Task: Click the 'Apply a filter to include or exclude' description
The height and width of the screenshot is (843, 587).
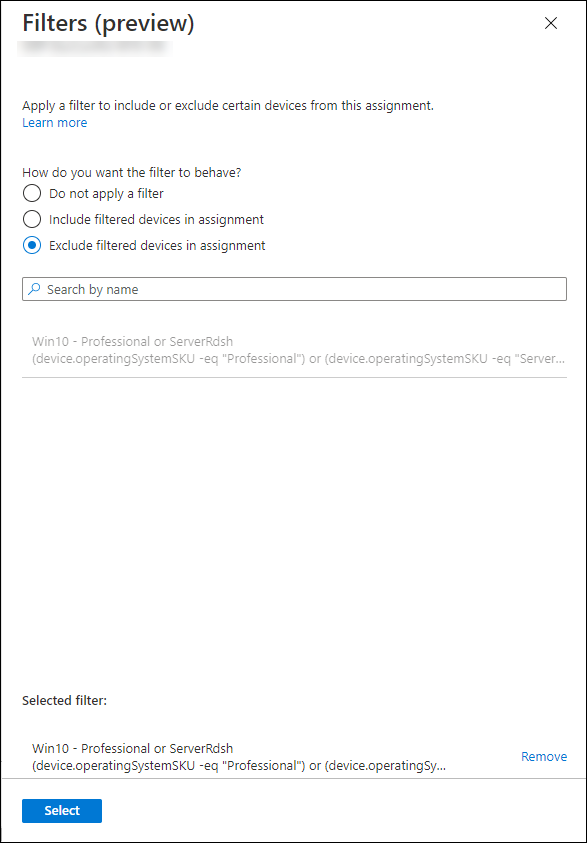Action: pos(228,105)
